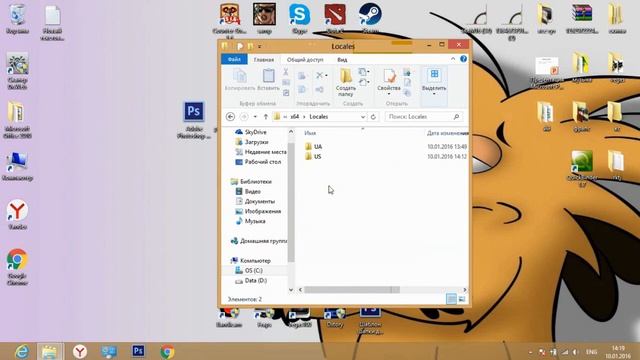This screenshot has width=640, height=360.
Task: Click the ENG language indicator in tray
Action: pyautogui.click(x=591, y=351)
